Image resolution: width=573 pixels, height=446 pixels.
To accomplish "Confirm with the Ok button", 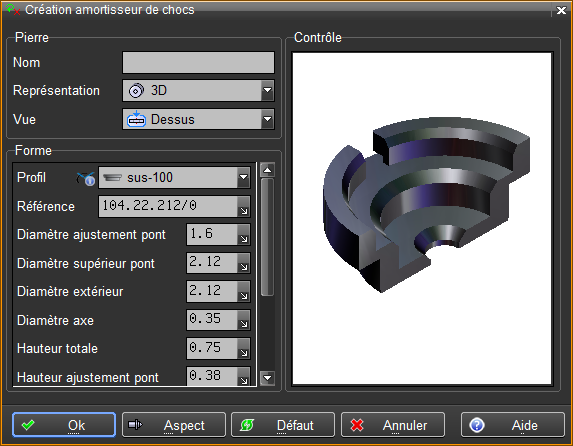I will [x=64, y=425].
